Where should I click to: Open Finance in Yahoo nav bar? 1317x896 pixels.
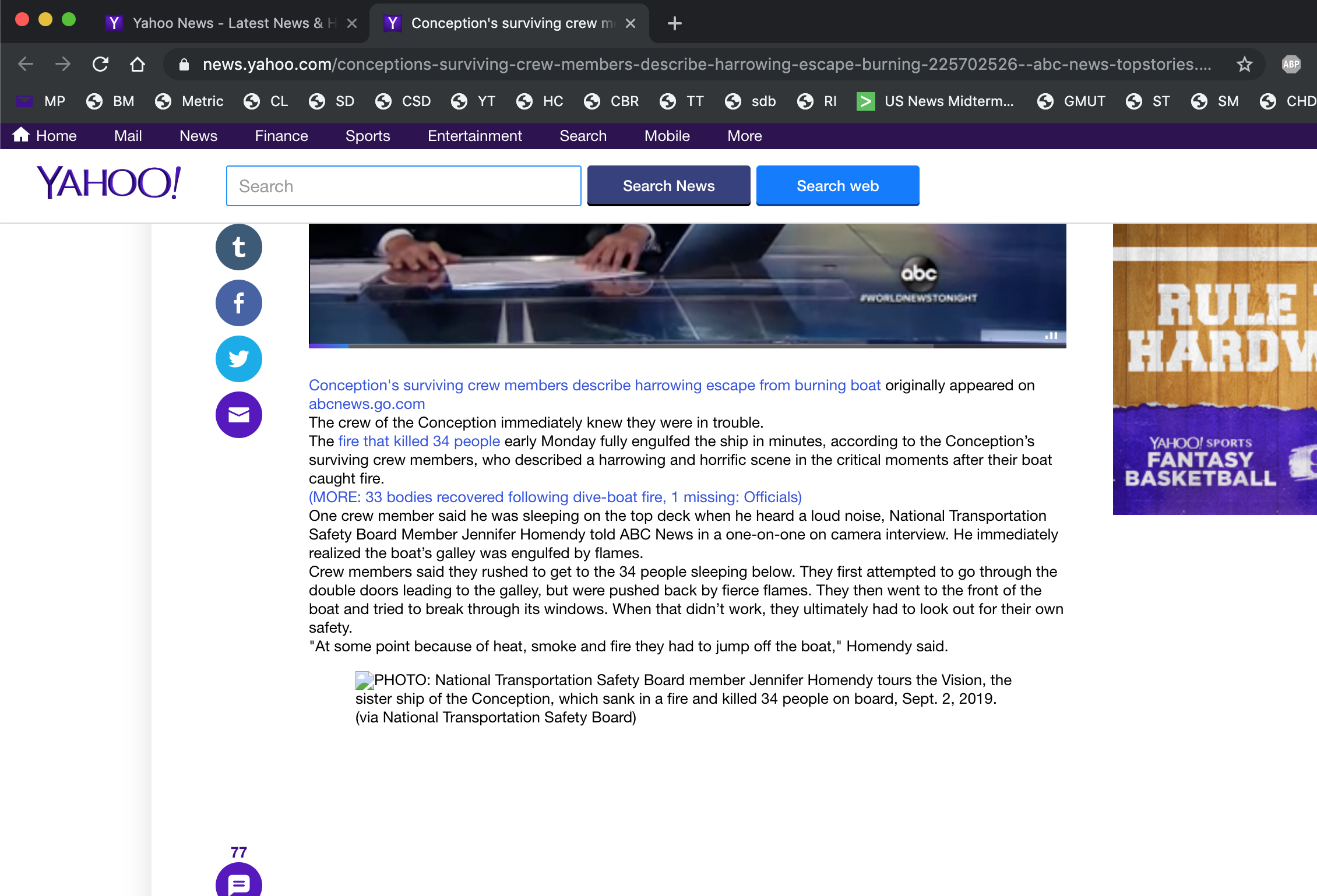[x=281, y=136]
